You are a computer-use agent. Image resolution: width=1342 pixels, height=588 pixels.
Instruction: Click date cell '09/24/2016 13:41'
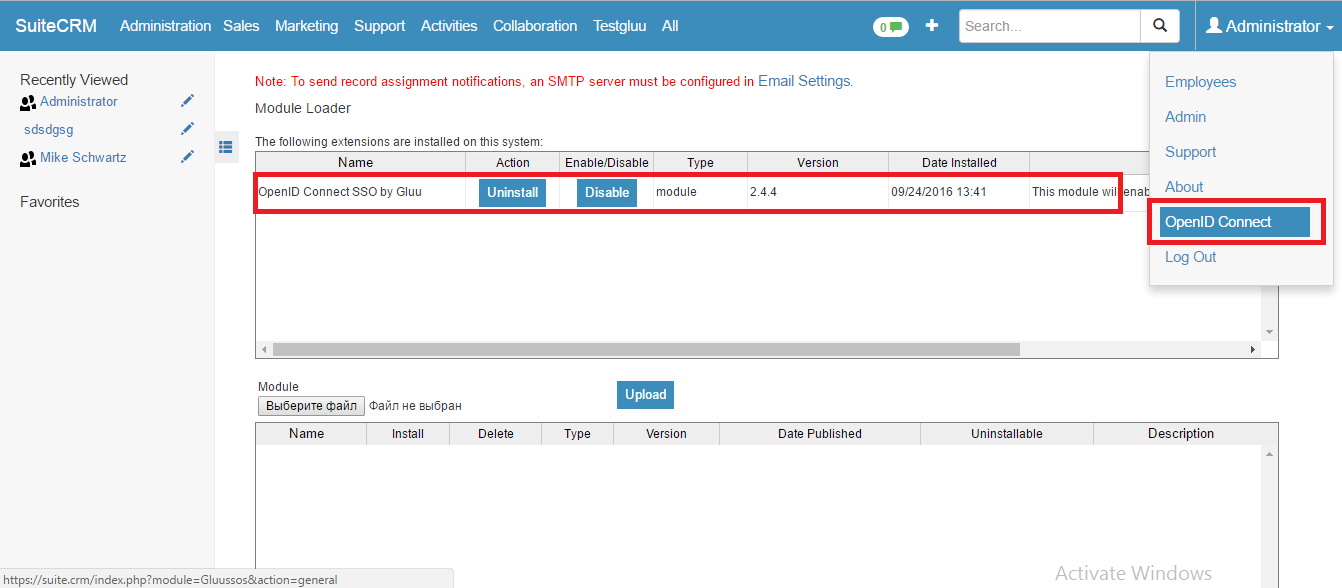click(x=939, y=192)
